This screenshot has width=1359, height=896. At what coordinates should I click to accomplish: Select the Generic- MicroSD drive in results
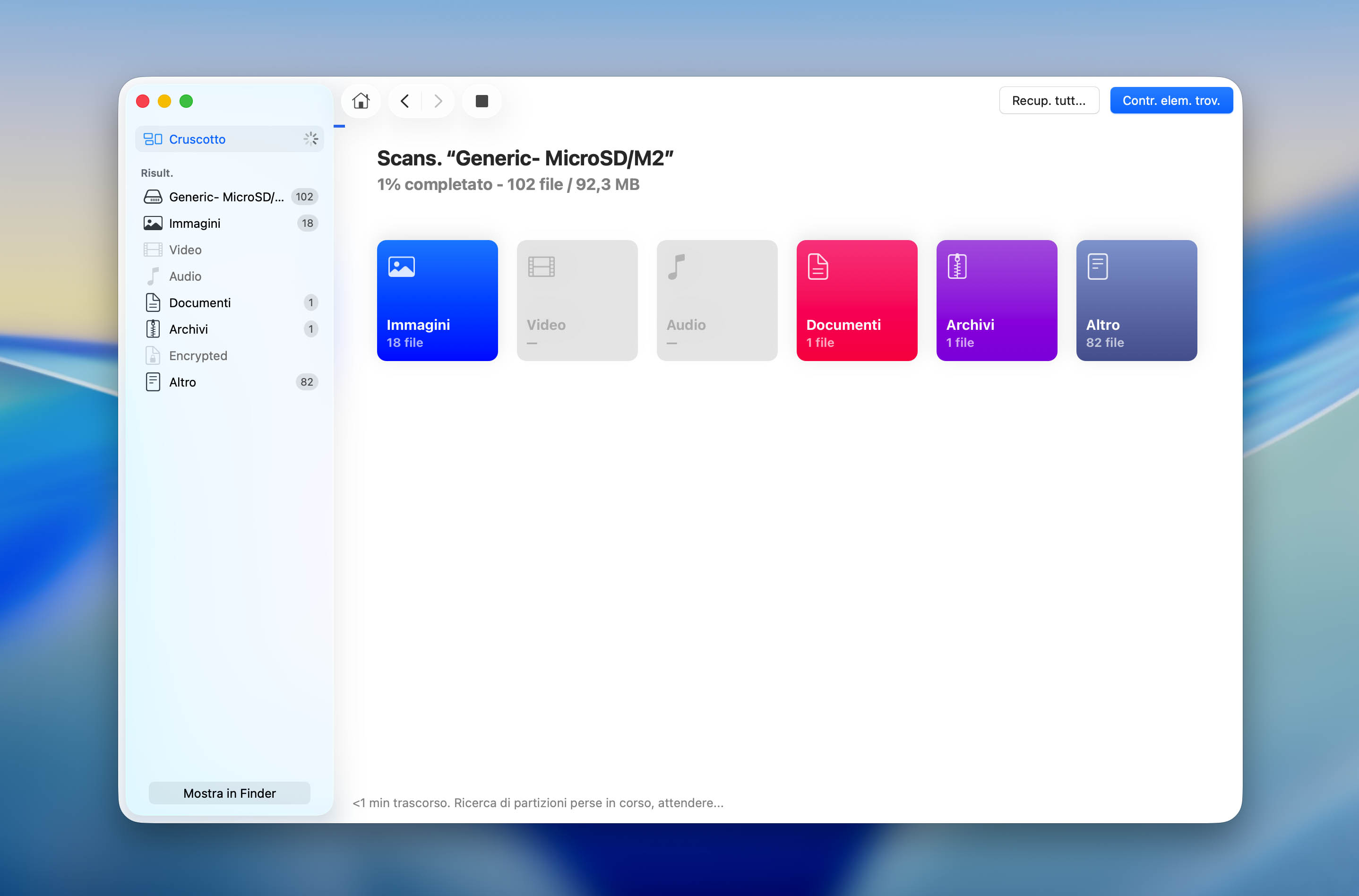pyautogui.click(x=230, y=197)
